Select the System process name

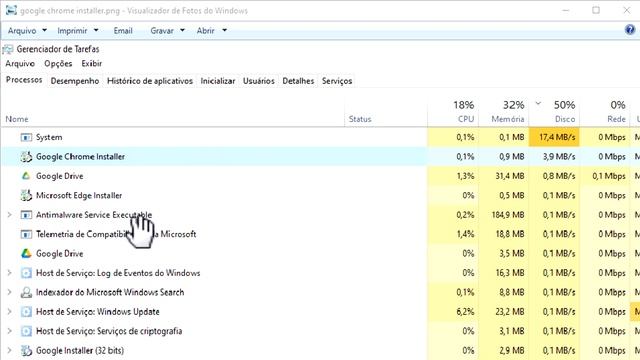coord(49,138)
